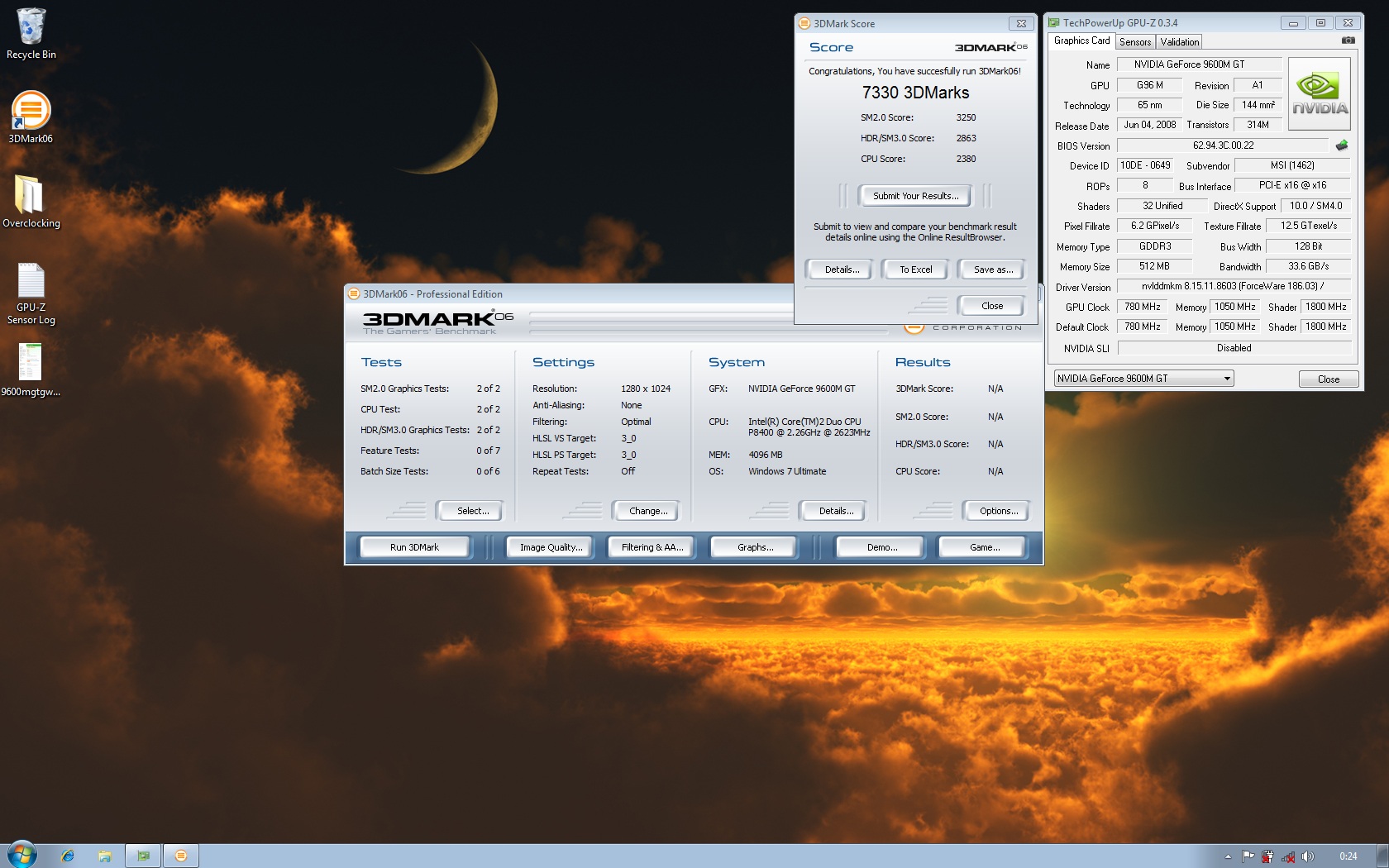The height and width of the screenshot is (868, 1389).
Task: Click the battery power tray icon
Action: pos(1267,856)
